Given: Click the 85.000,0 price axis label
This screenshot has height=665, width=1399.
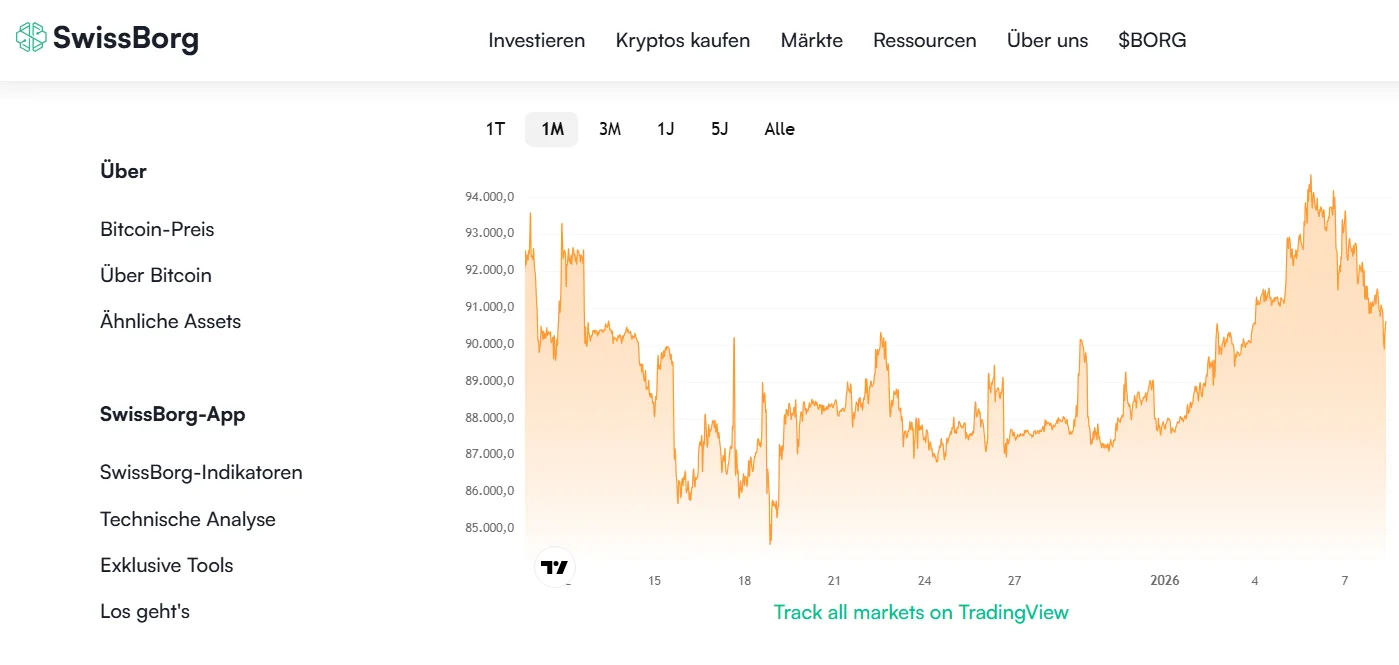Looking at the screenshot, I should (490, 528).
